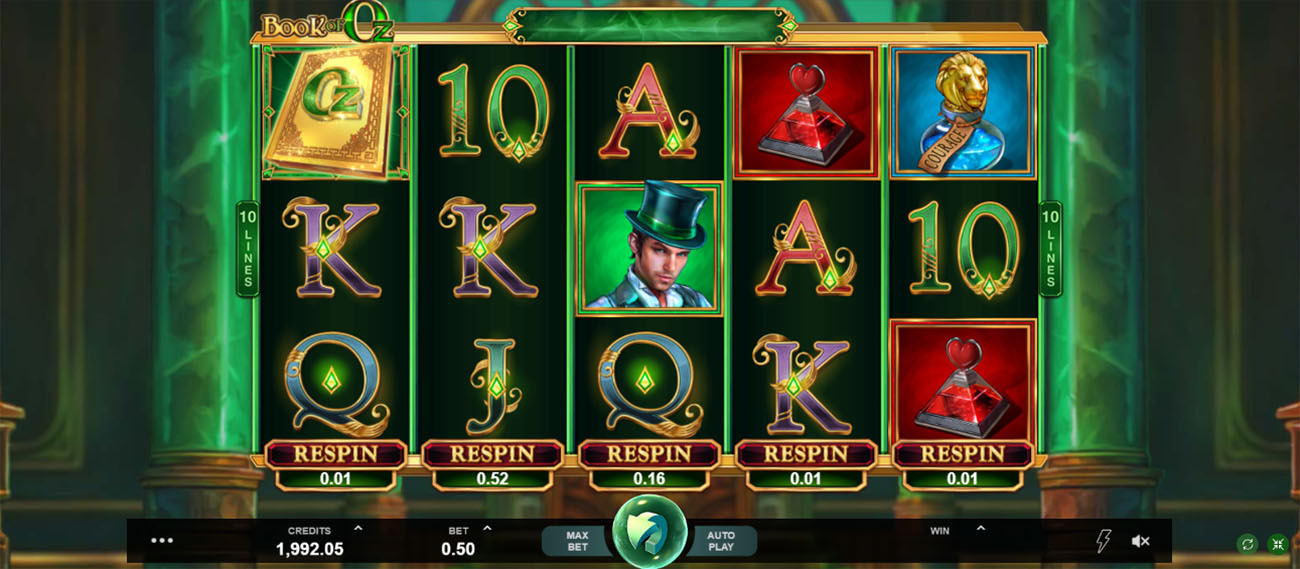Click the green refresh circle icon

(x=1247, y=544)
